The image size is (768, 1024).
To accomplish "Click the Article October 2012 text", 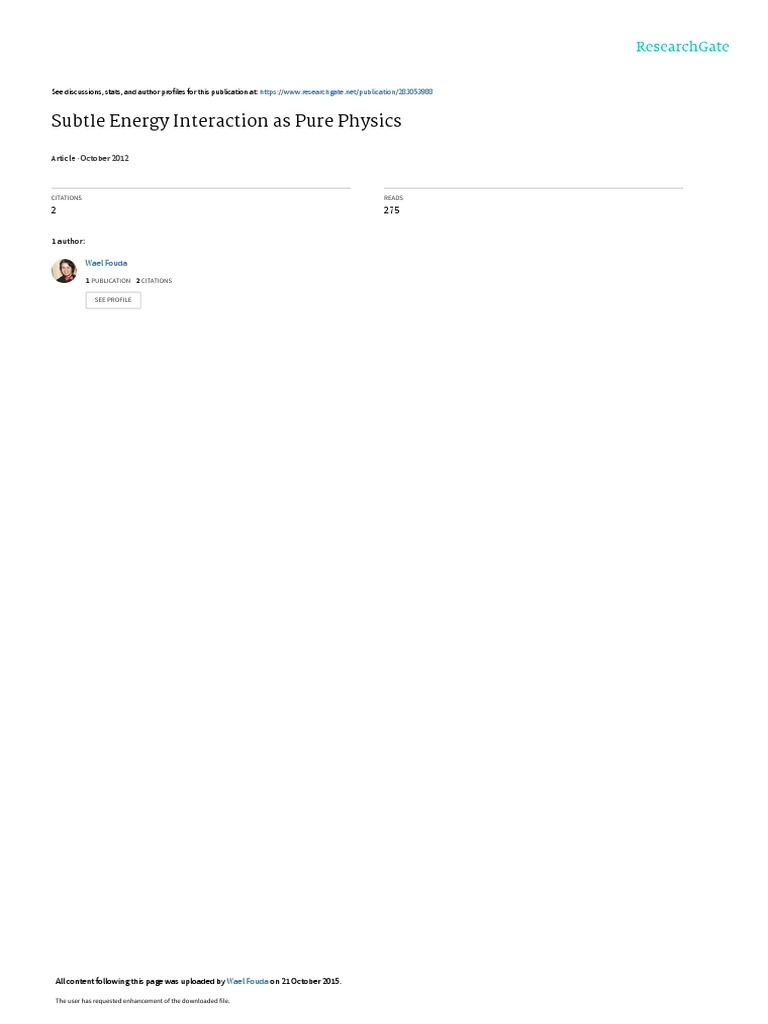I will pos(90,158).
